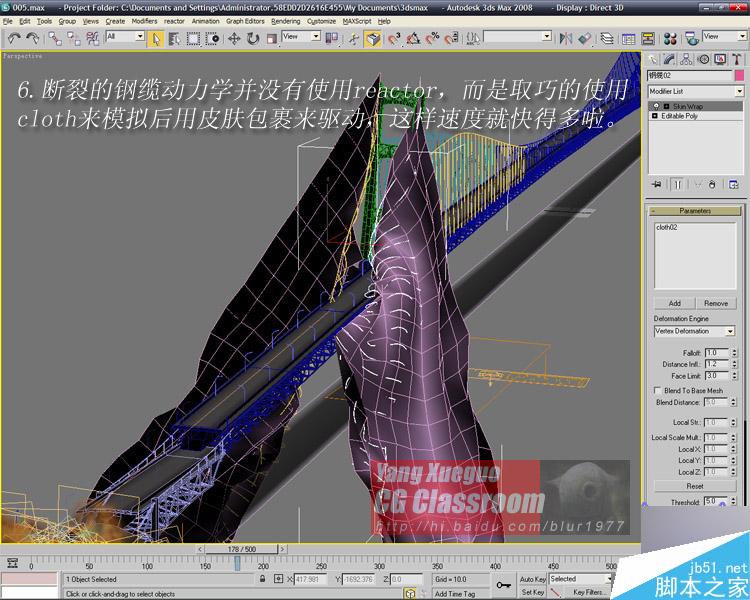This screenshot has height=600, width=750.
Task: Toggle the Spinner Snap icon
Action: (x=451, y=39)
